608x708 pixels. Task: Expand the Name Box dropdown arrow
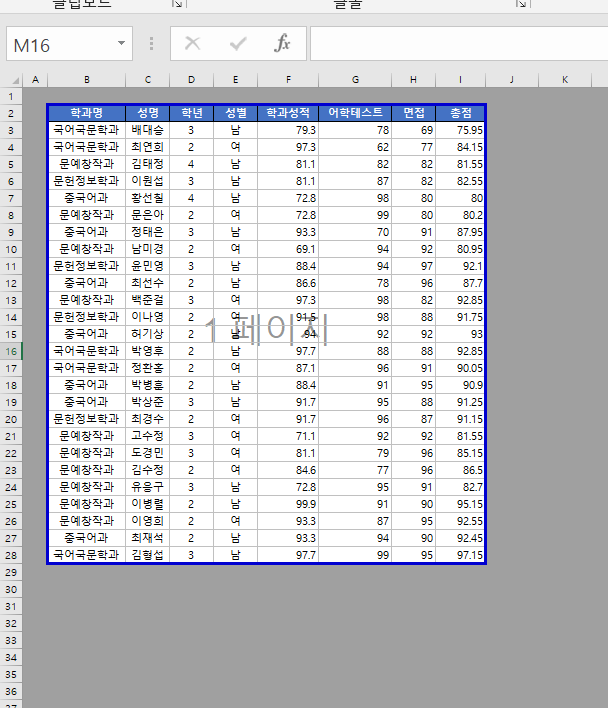point(121,44)
